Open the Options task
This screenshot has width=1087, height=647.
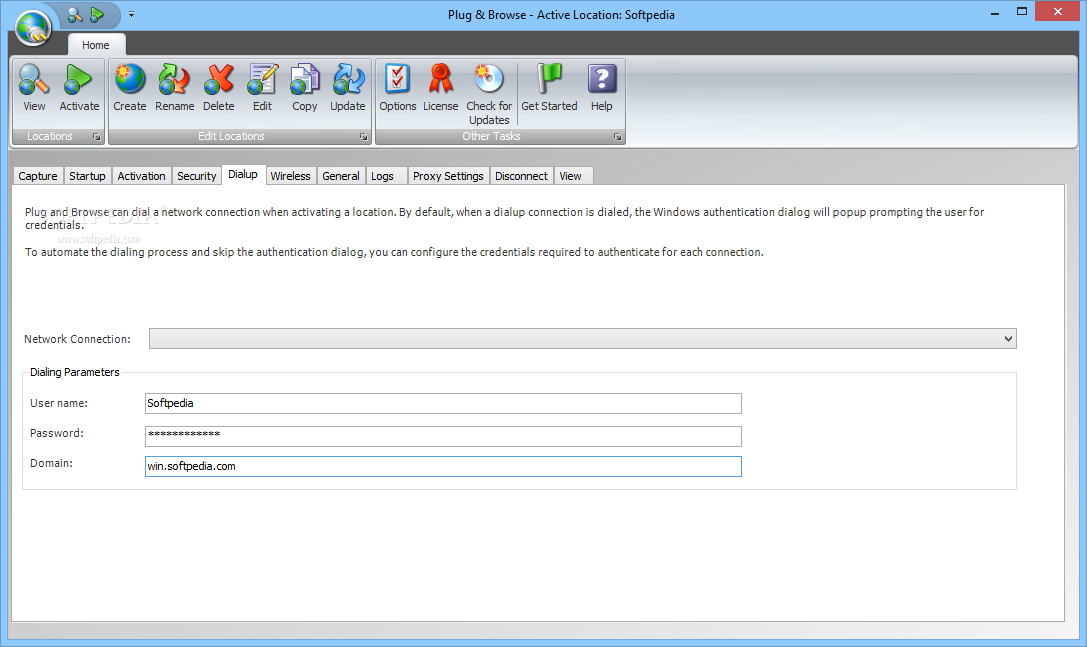pyautogui.click(x=397, y=87)
